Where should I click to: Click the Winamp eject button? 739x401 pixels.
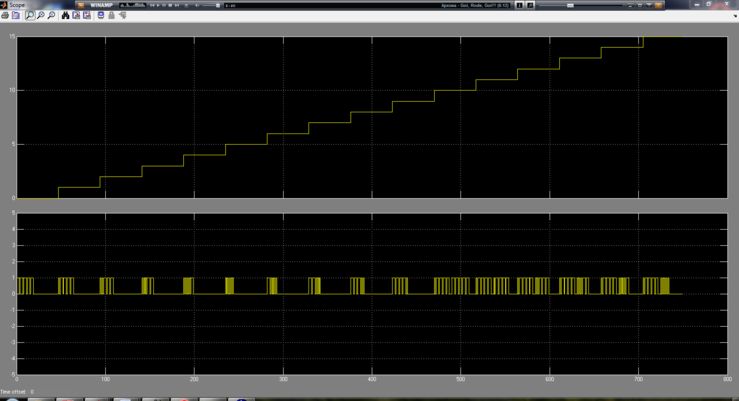186,5
